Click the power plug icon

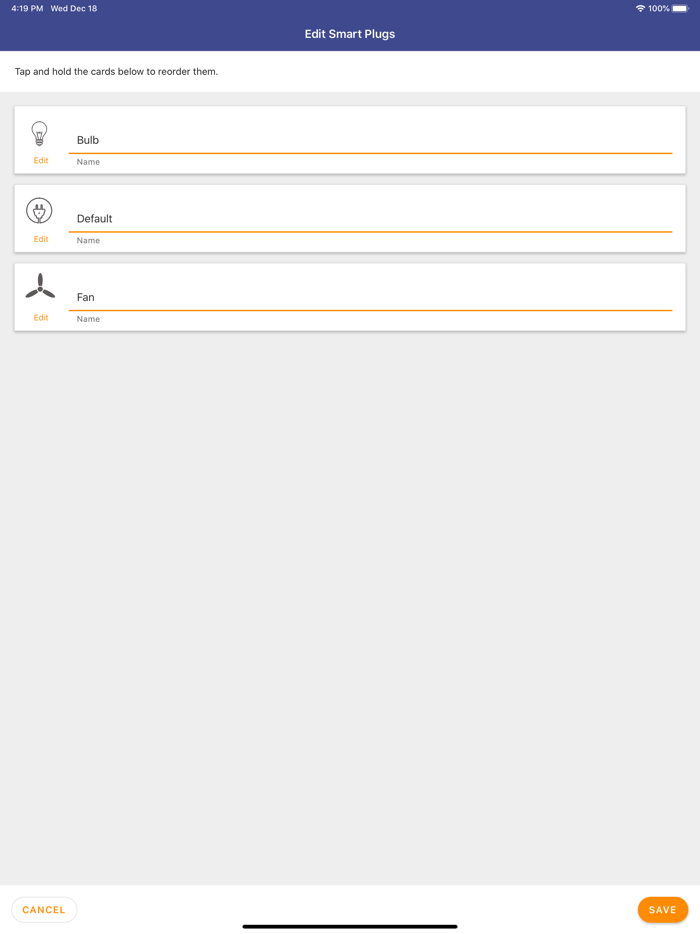tap(39, 210)
